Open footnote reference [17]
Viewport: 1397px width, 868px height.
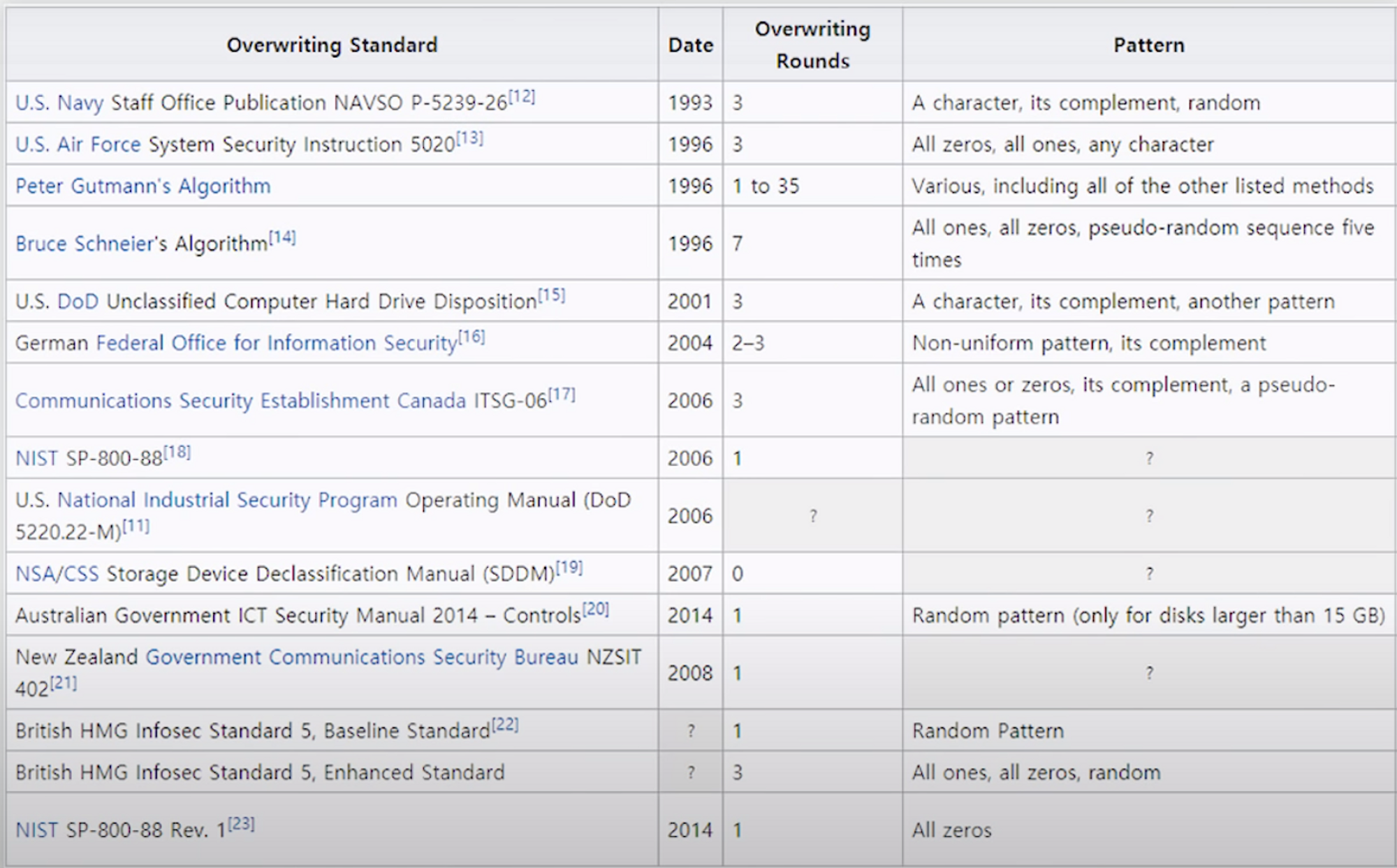tap(562, 395)
